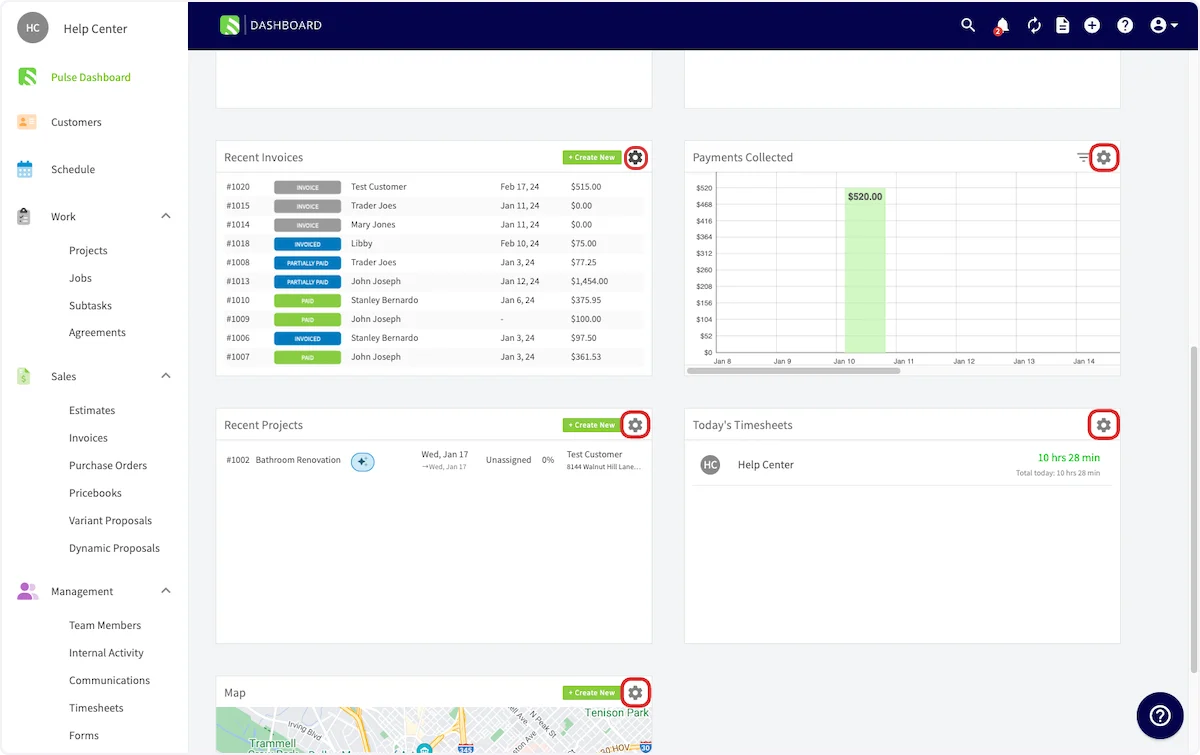1200x755 pixels.
Task: Click the plus quick-add icon
Action: tap(1092, 25)
